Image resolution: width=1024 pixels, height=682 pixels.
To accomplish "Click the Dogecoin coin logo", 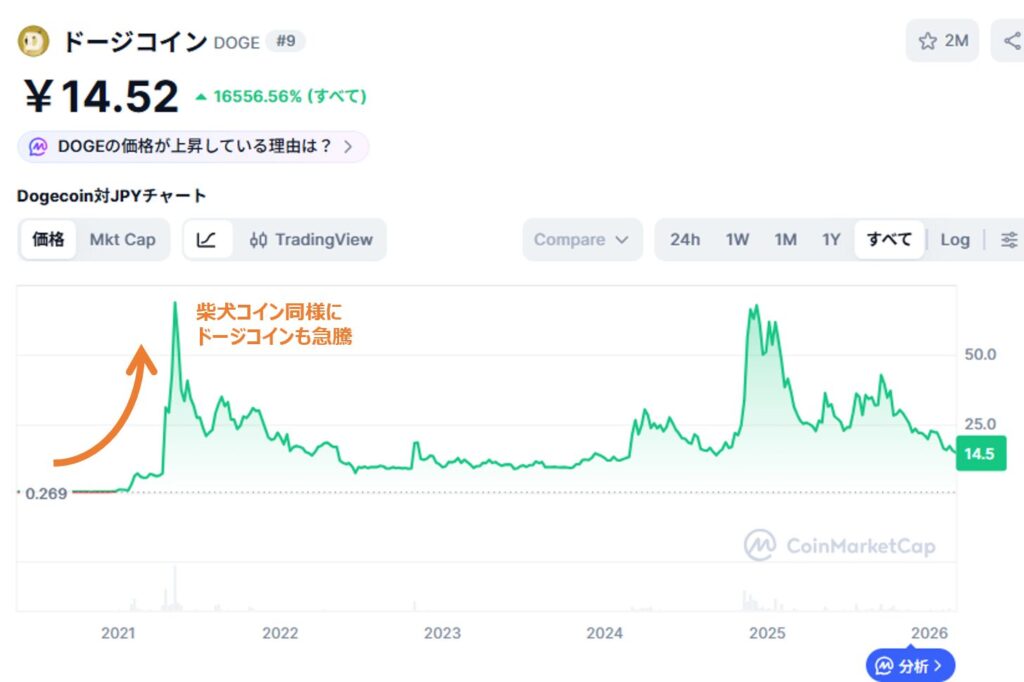I will point(33,41).
